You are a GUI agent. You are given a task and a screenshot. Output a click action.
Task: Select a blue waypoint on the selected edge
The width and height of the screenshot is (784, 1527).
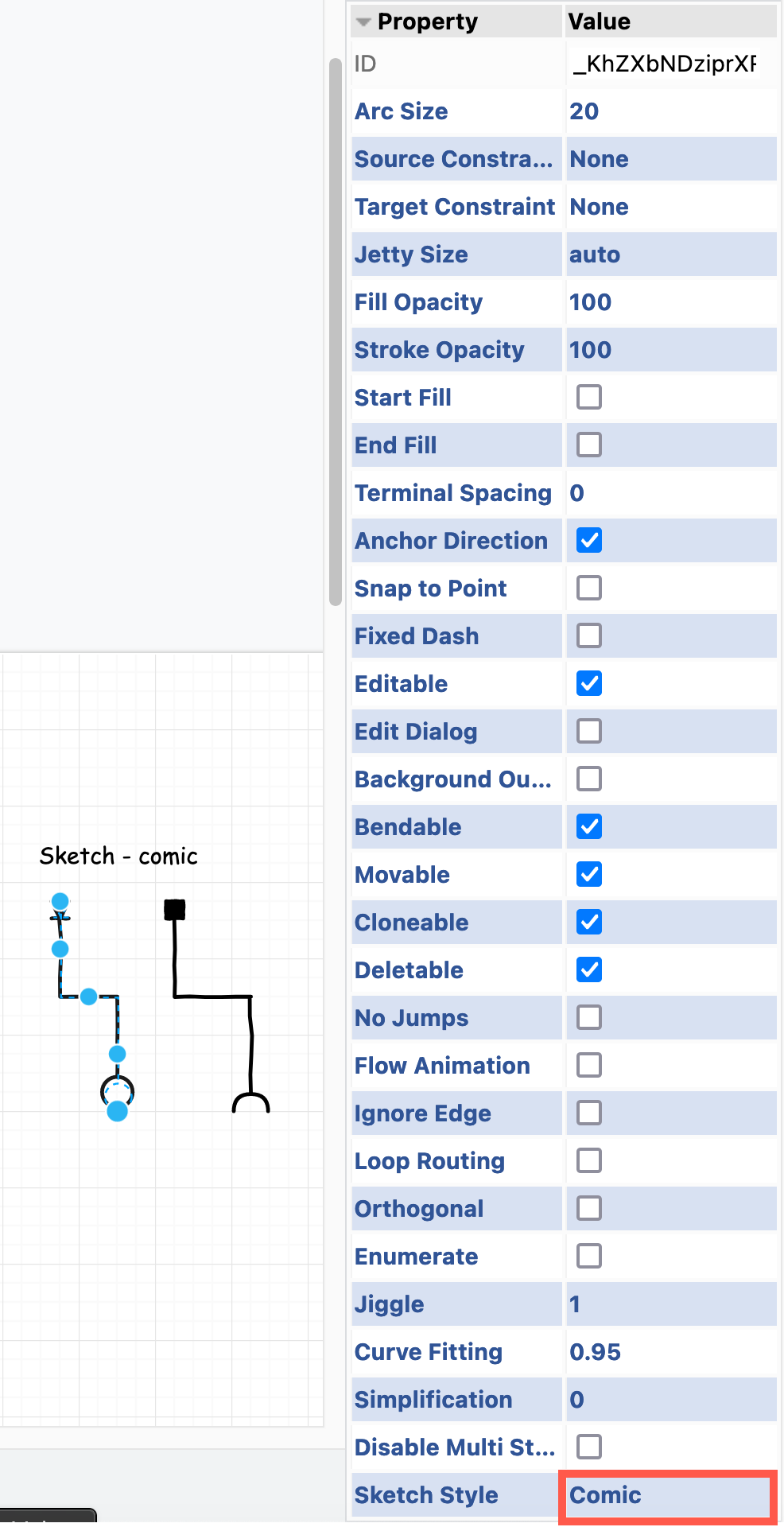87,997
